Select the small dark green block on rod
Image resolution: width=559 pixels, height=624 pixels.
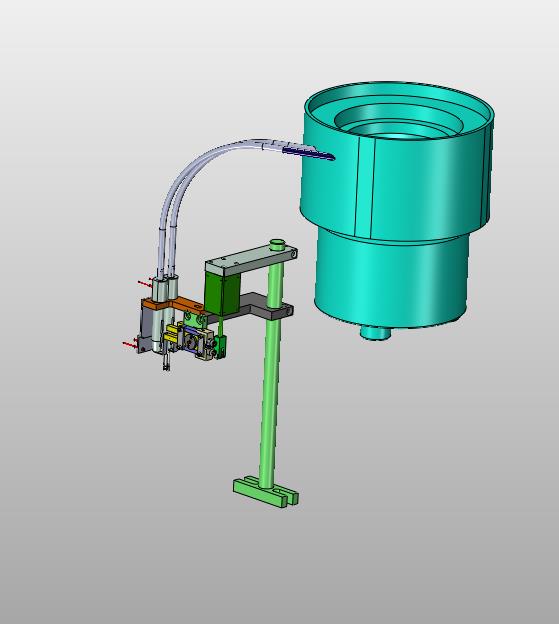(x=220, y=345)
